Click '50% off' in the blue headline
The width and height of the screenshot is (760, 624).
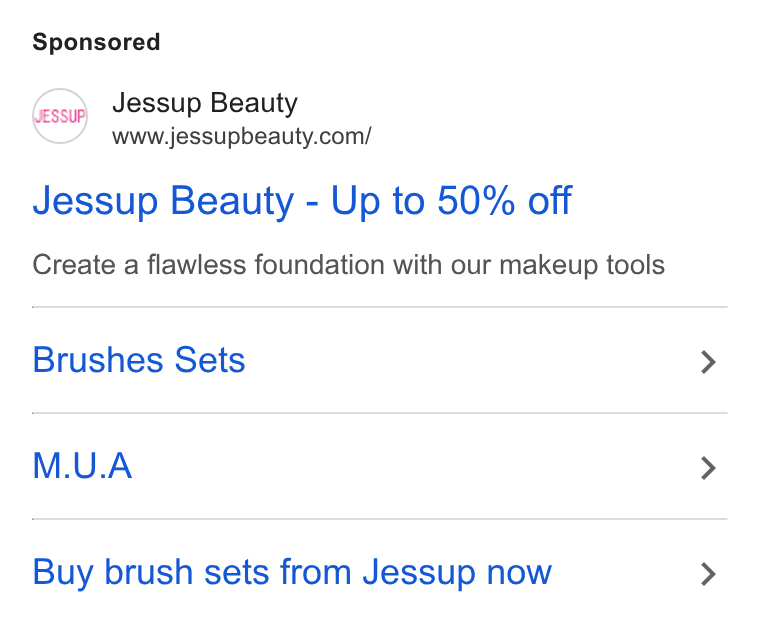tap(505, 200)
